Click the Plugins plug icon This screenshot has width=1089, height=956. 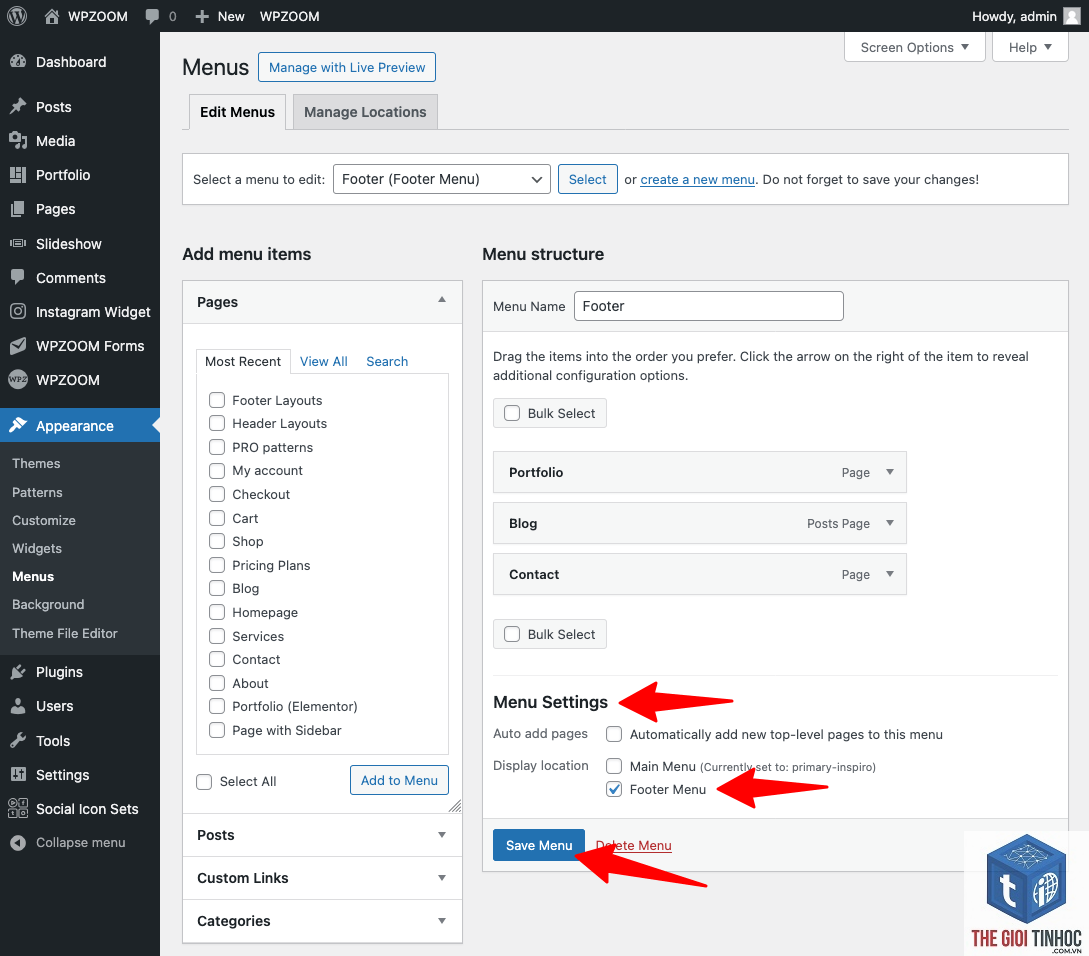click(18, 671)
